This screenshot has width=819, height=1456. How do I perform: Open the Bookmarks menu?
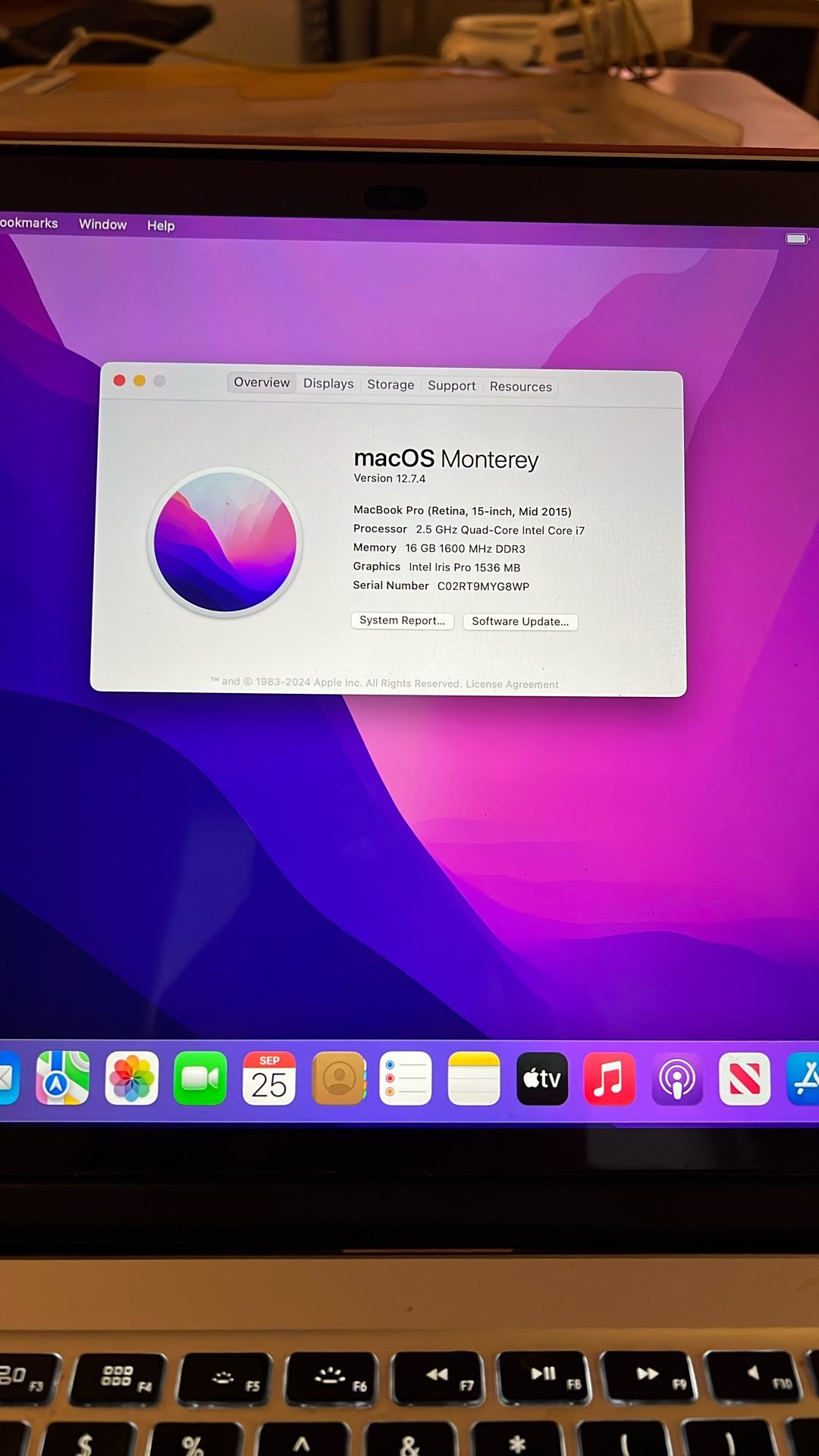pos(29,223)
